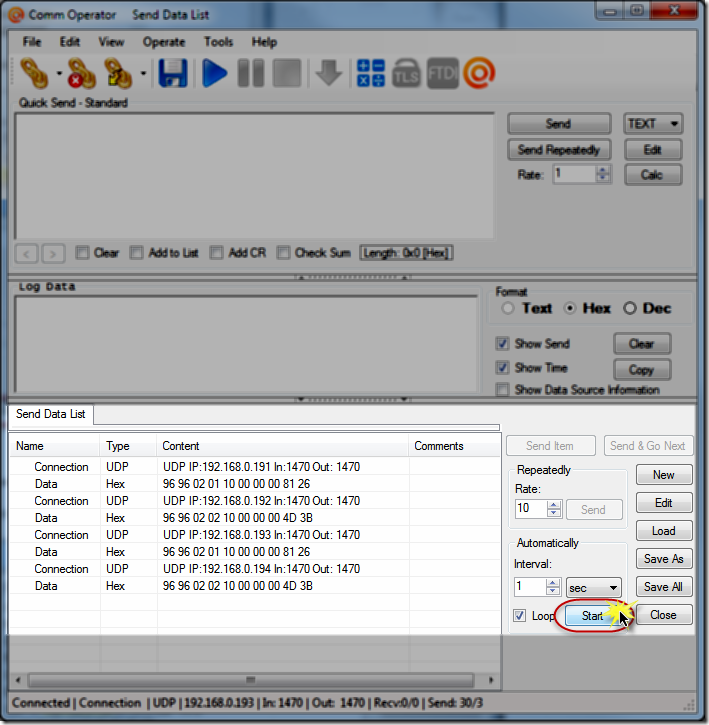Screen dimensions: 709x725
Task: Enable the Add CR checkbox
Action: [216, 252]
